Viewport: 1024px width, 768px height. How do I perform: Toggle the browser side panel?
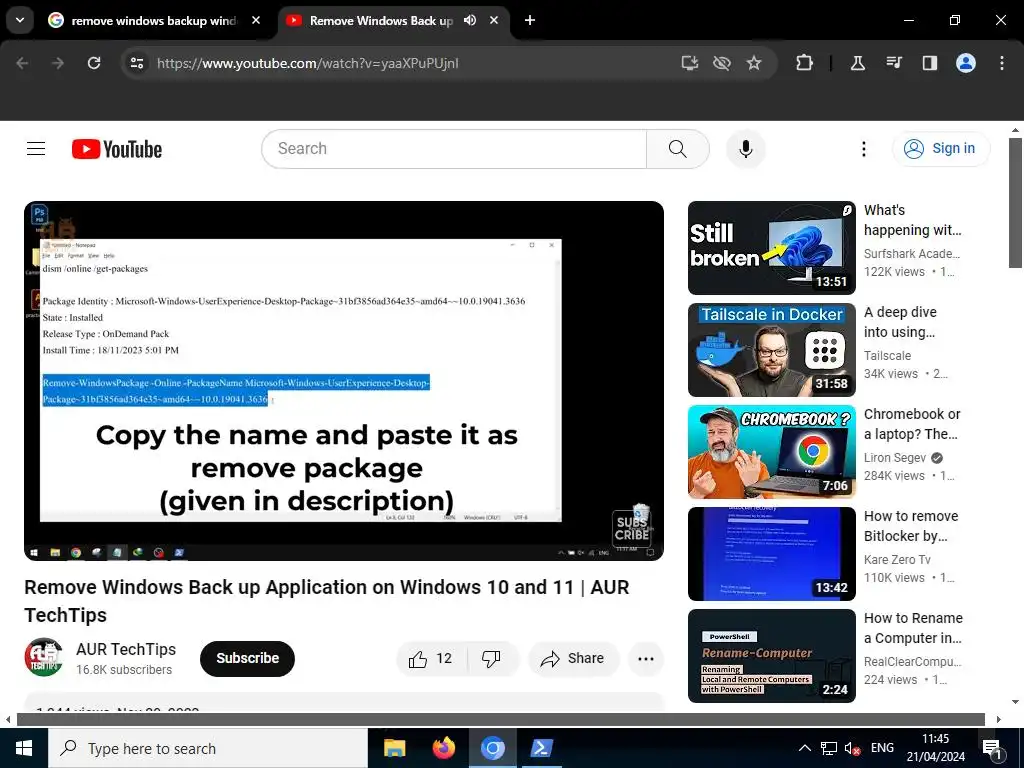click(930, 63)
